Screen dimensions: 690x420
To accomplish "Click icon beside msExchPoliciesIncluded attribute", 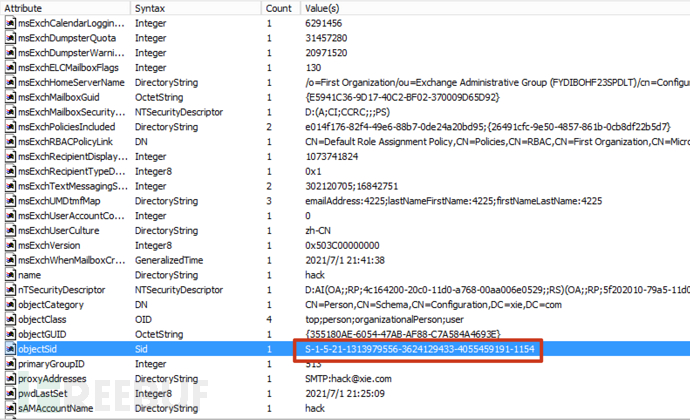I will pyautogui.click(x=11, y=127).
